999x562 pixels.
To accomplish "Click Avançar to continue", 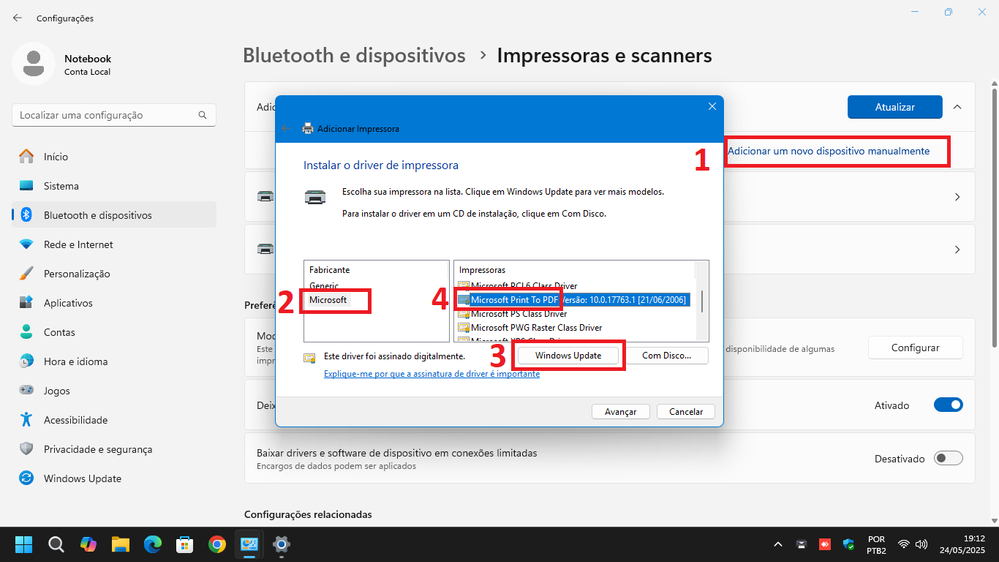I will tap(620, 412).
